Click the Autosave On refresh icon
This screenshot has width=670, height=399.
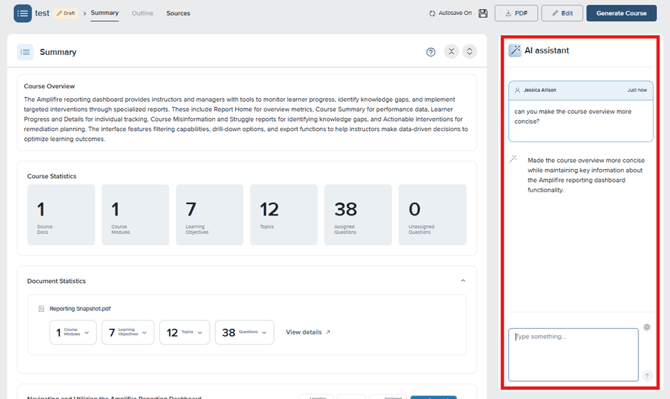pyautogui.click(x=432, y=13)
